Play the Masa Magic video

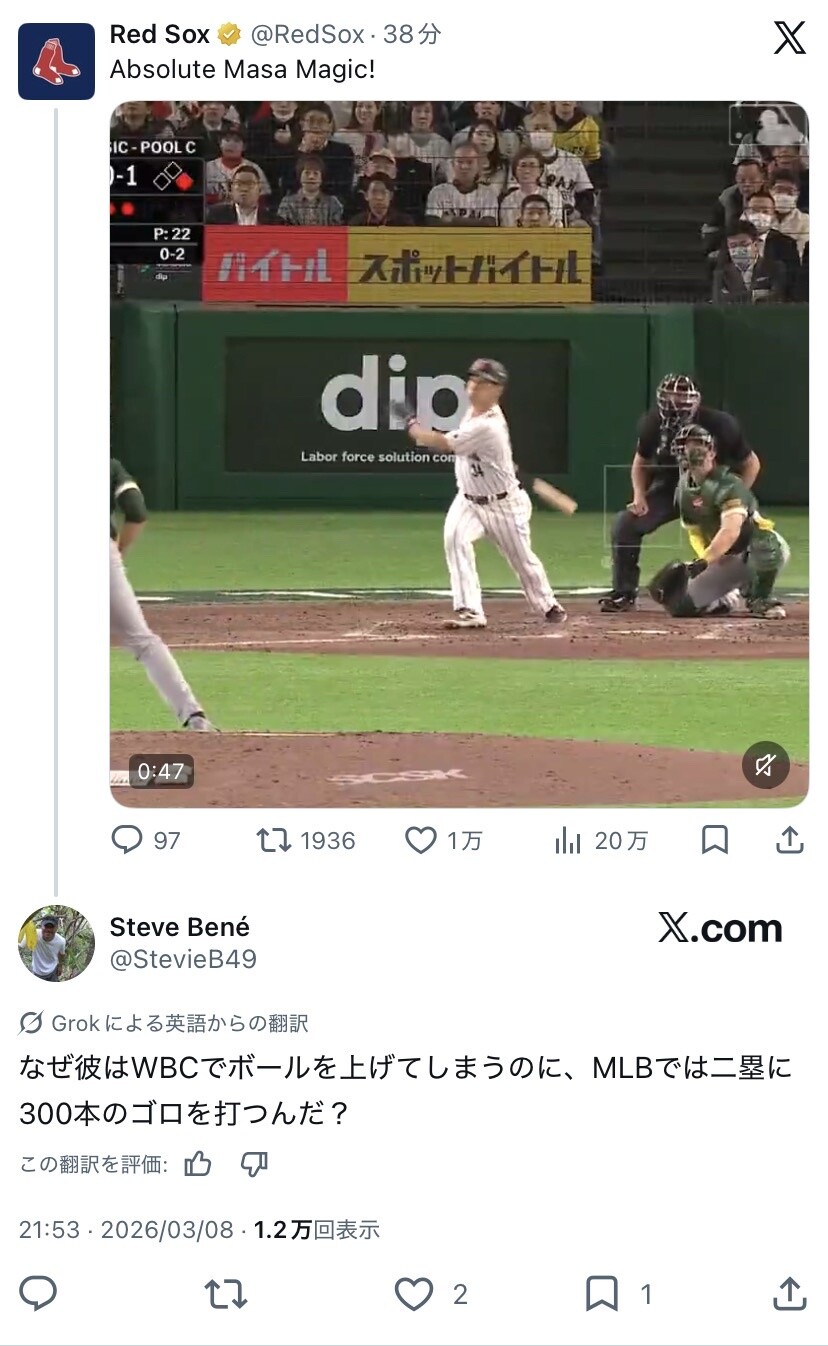pyautogui.click(x=459, y=454)
